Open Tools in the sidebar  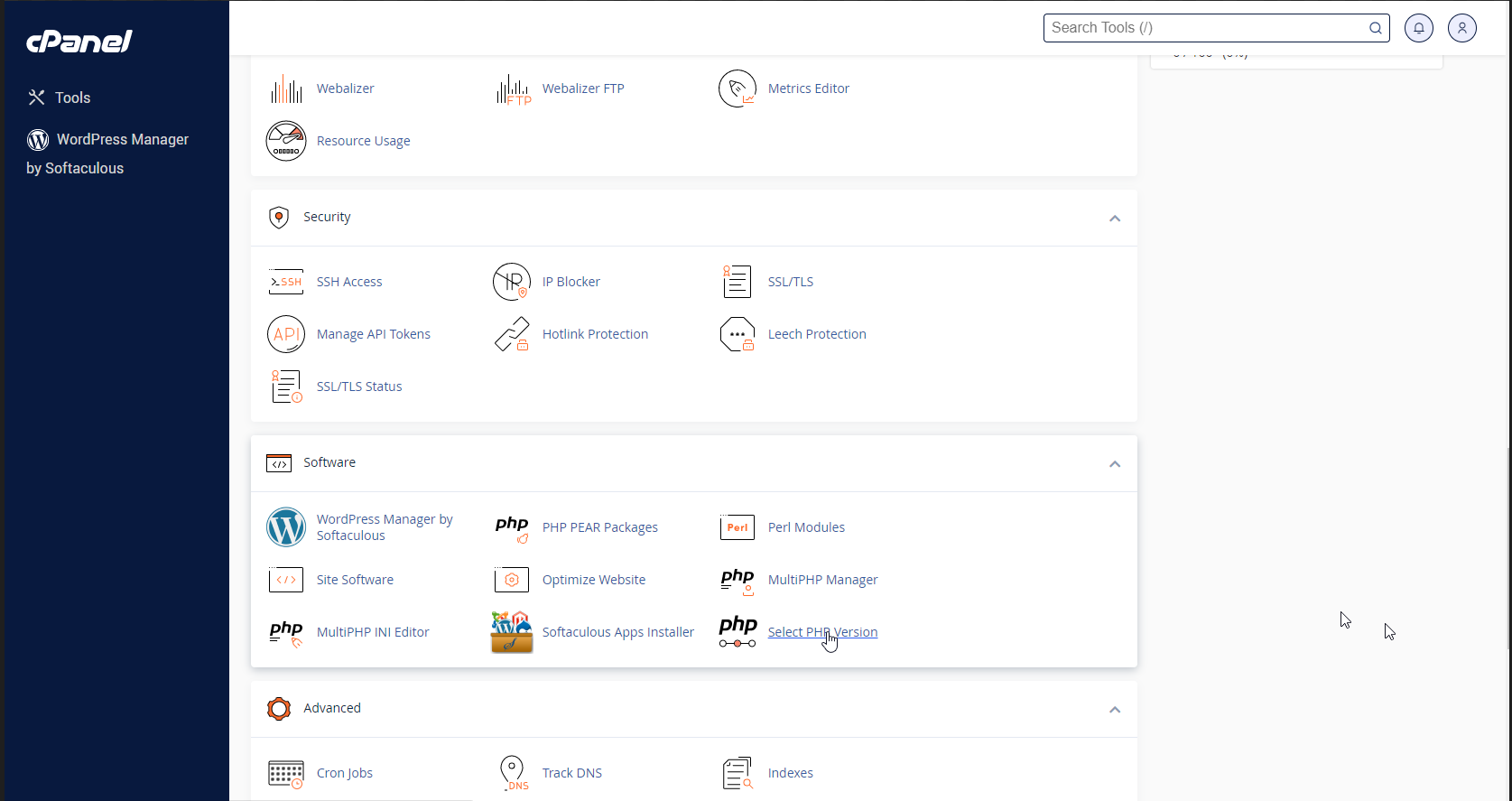click(60, 98)
